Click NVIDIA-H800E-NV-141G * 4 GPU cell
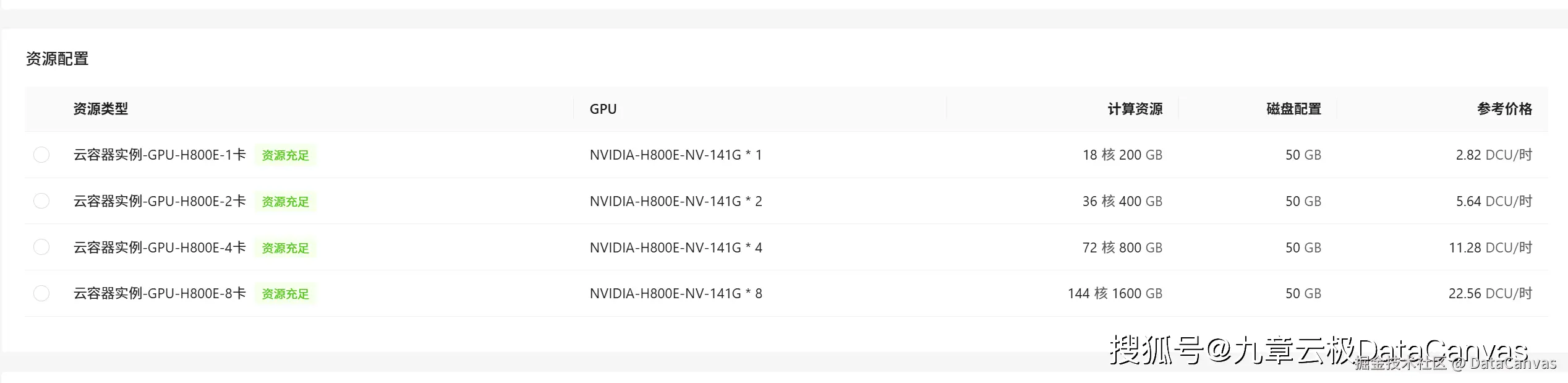This screenshot has width=1568, height=383. [676, 247]
